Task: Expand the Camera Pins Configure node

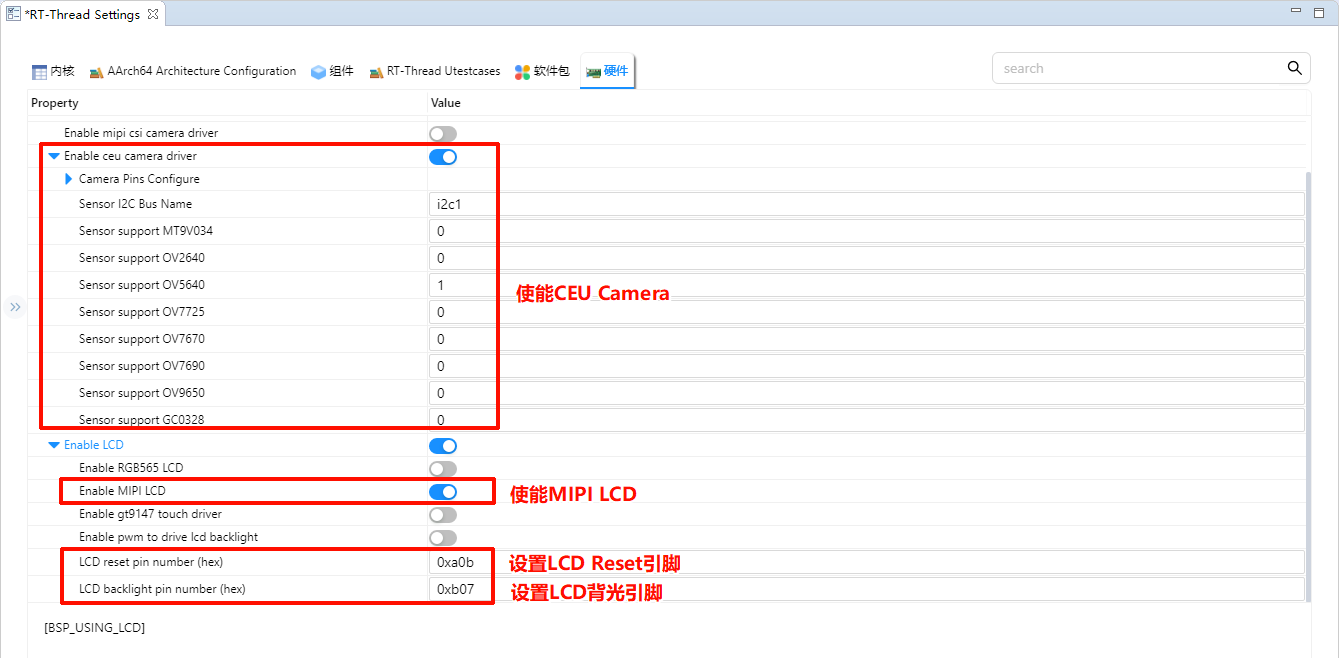Action: (x=69, y=179)
